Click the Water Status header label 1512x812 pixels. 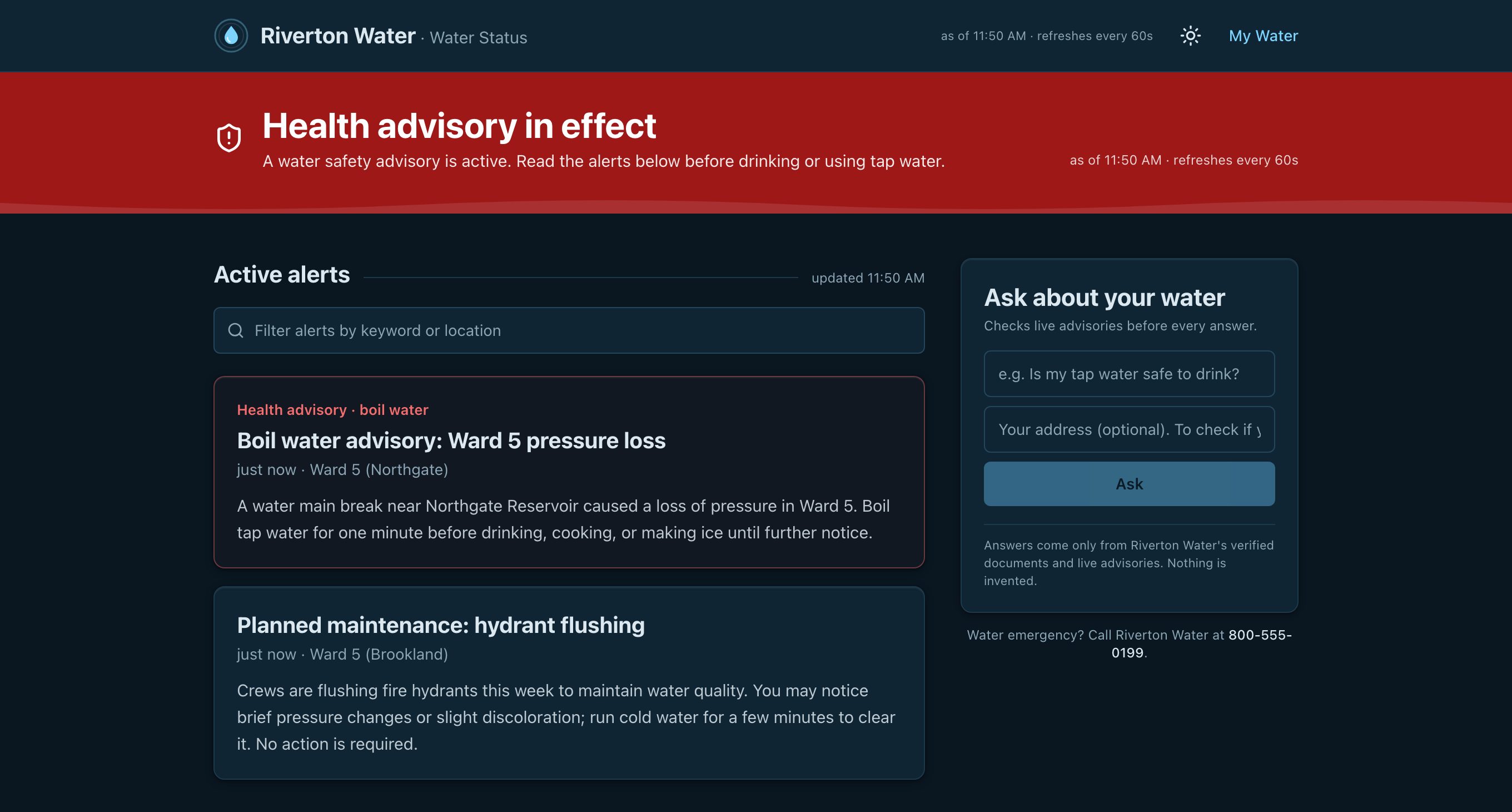(x=479, y=38)
